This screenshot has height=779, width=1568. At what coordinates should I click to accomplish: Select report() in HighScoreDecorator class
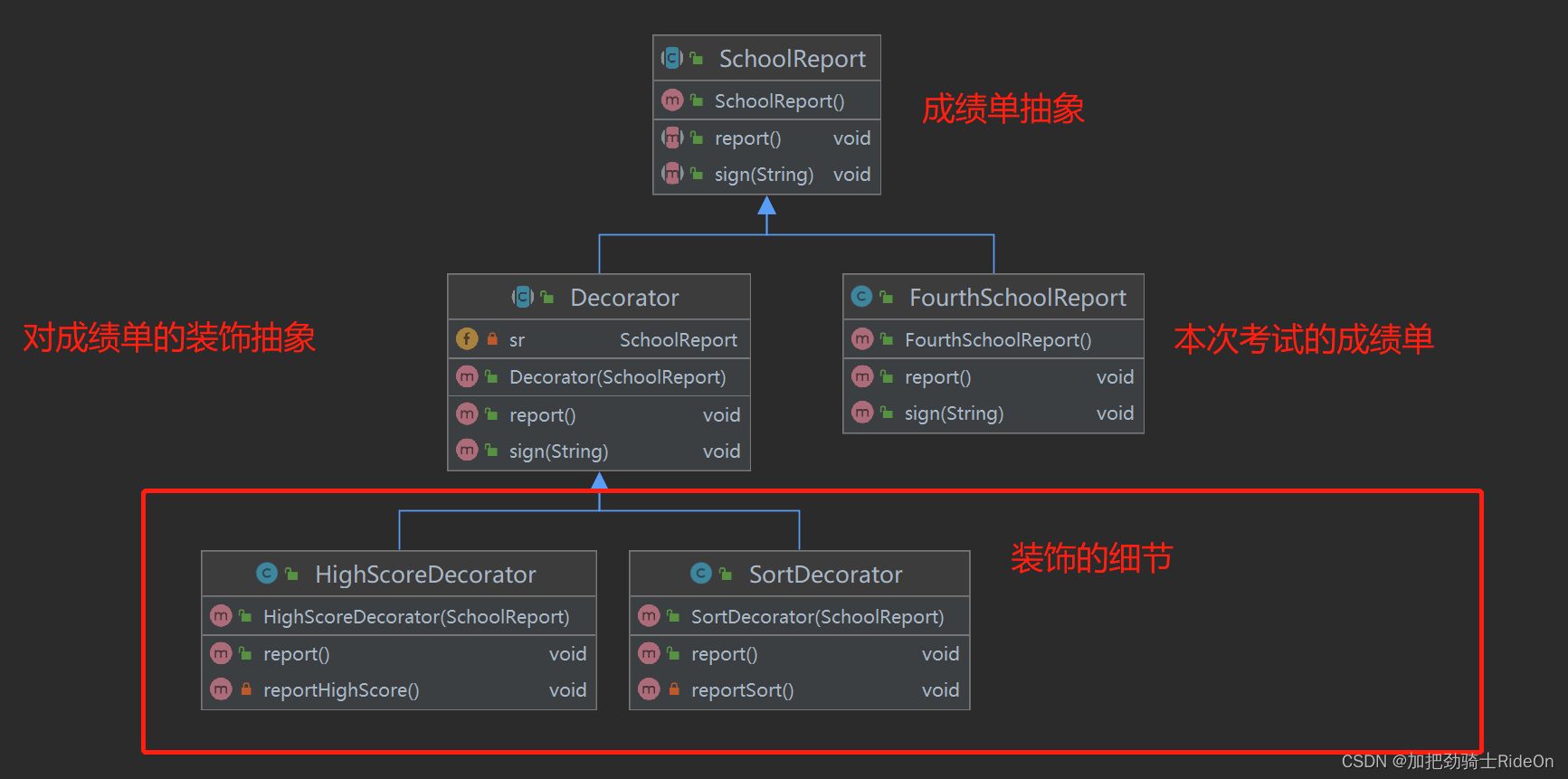pyautogui.click(x=399, y=653)
